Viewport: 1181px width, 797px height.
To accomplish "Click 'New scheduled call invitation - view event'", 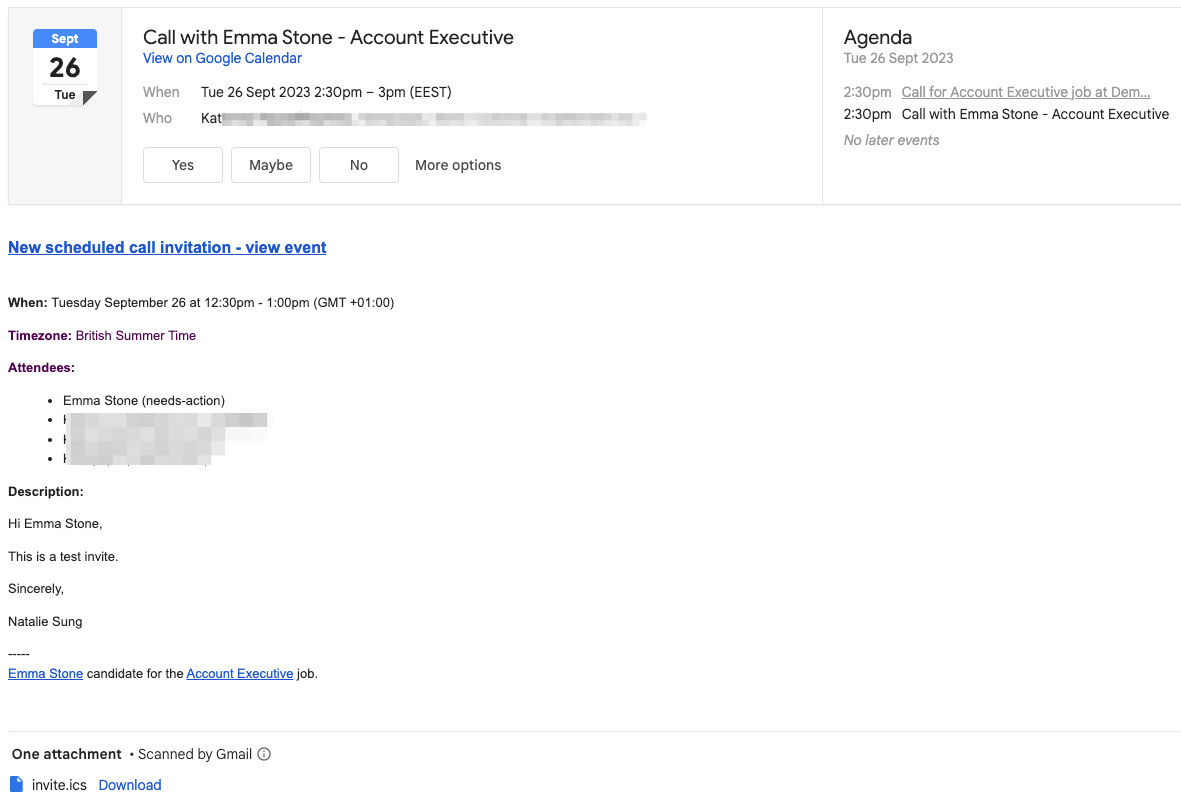I will point(166,247).
